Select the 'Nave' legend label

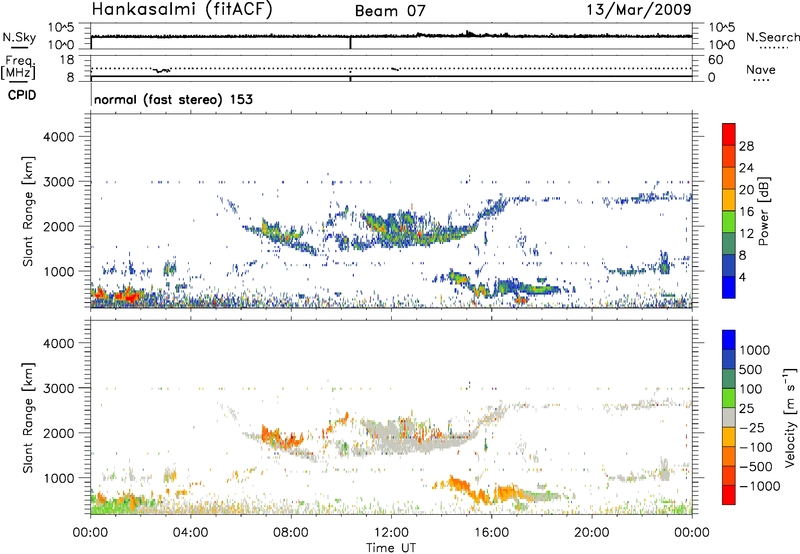click(761, 69)
